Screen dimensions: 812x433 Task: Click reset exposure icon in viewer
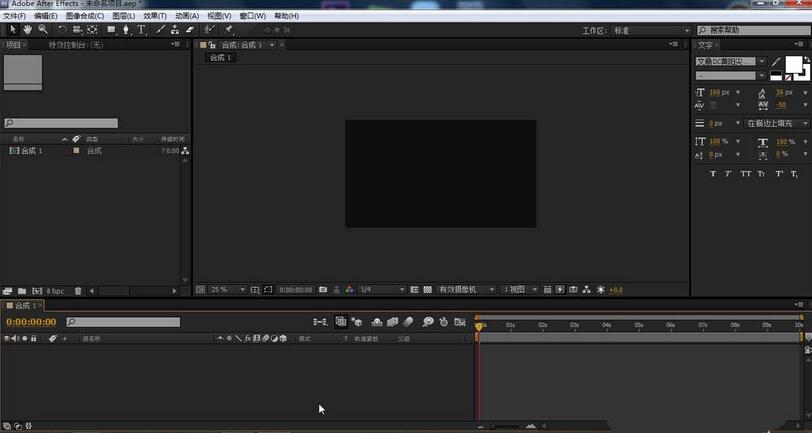pos(601,290)
